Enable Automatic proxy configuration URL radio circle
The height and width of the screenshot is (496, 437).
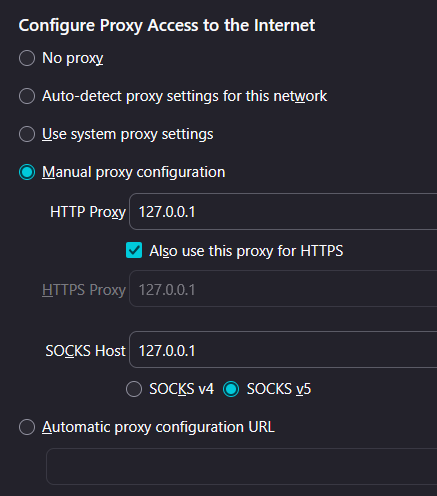(x=27, y=427)
